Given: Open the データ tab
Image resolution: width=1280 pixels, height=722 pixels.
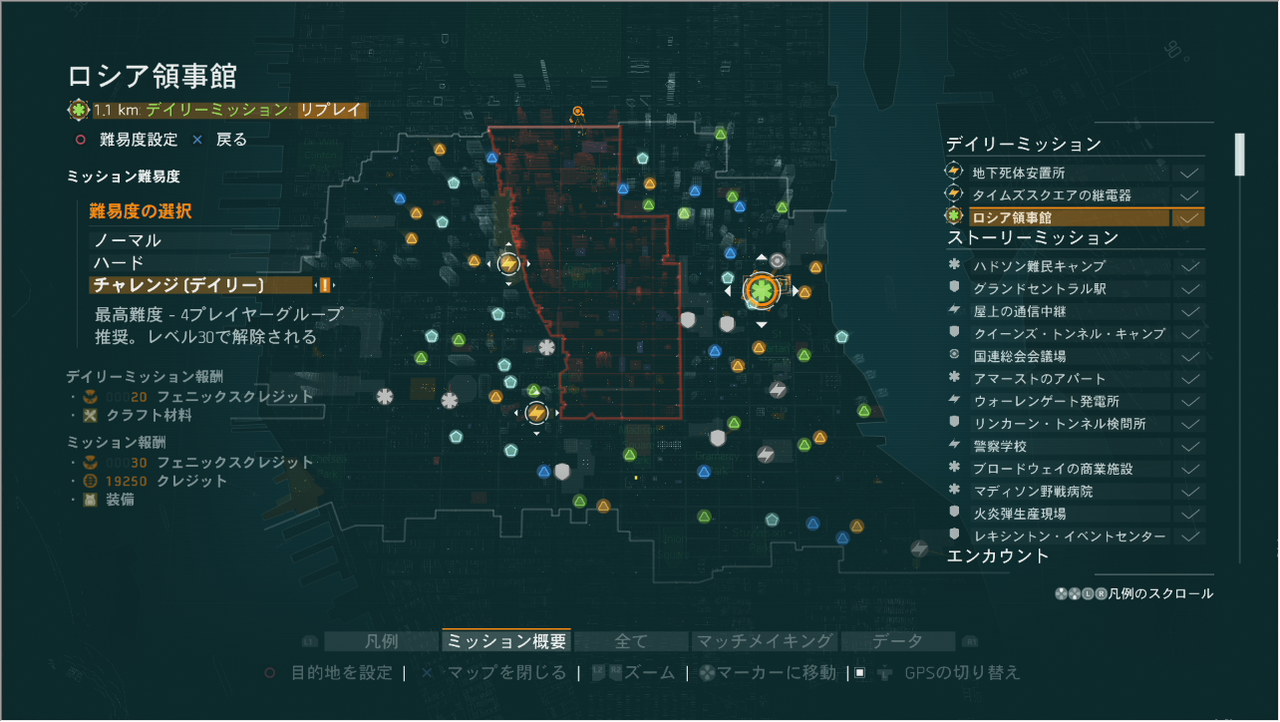Looking at the screenshot, I should (897, 642).
